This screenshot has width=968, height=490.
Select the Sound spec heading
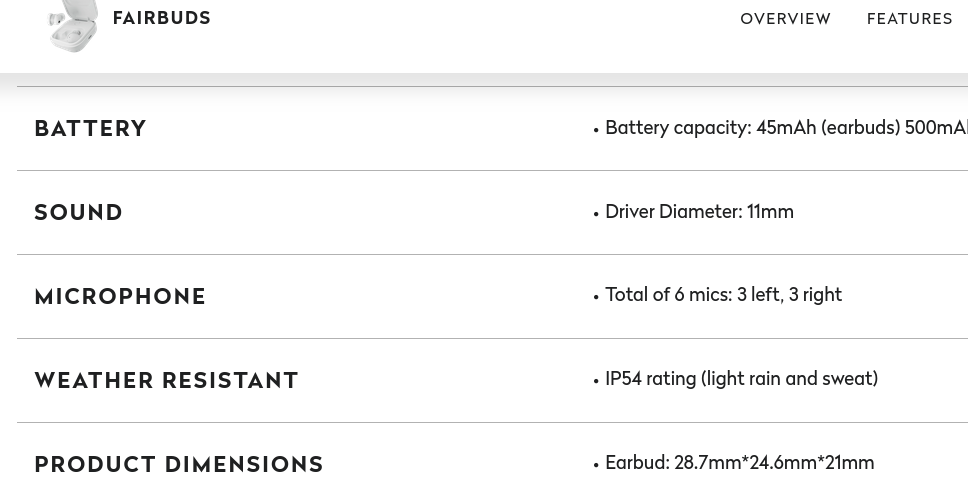pyautogui.click(x=78, y=213)
